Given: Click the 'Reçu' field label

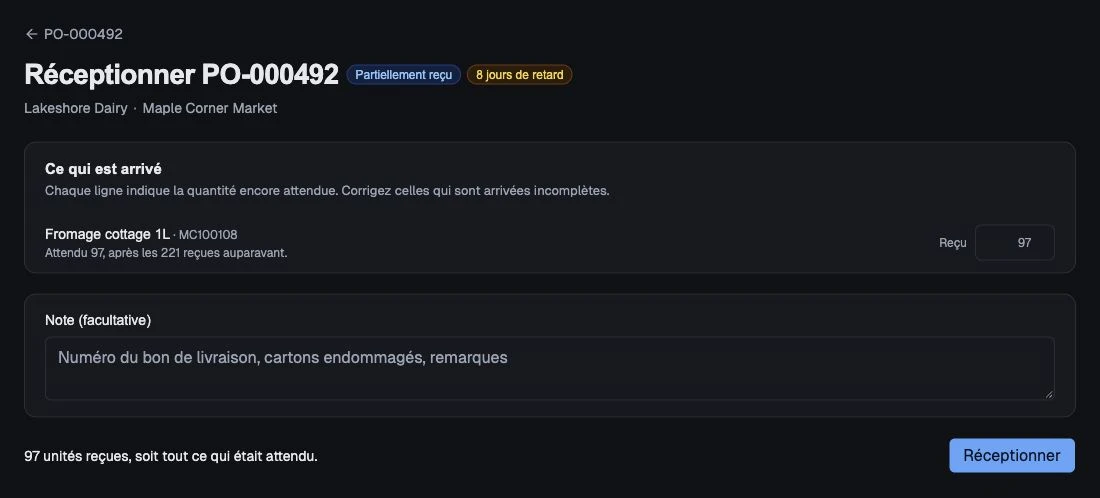Looking at the screenshot, I should [953, 243].
